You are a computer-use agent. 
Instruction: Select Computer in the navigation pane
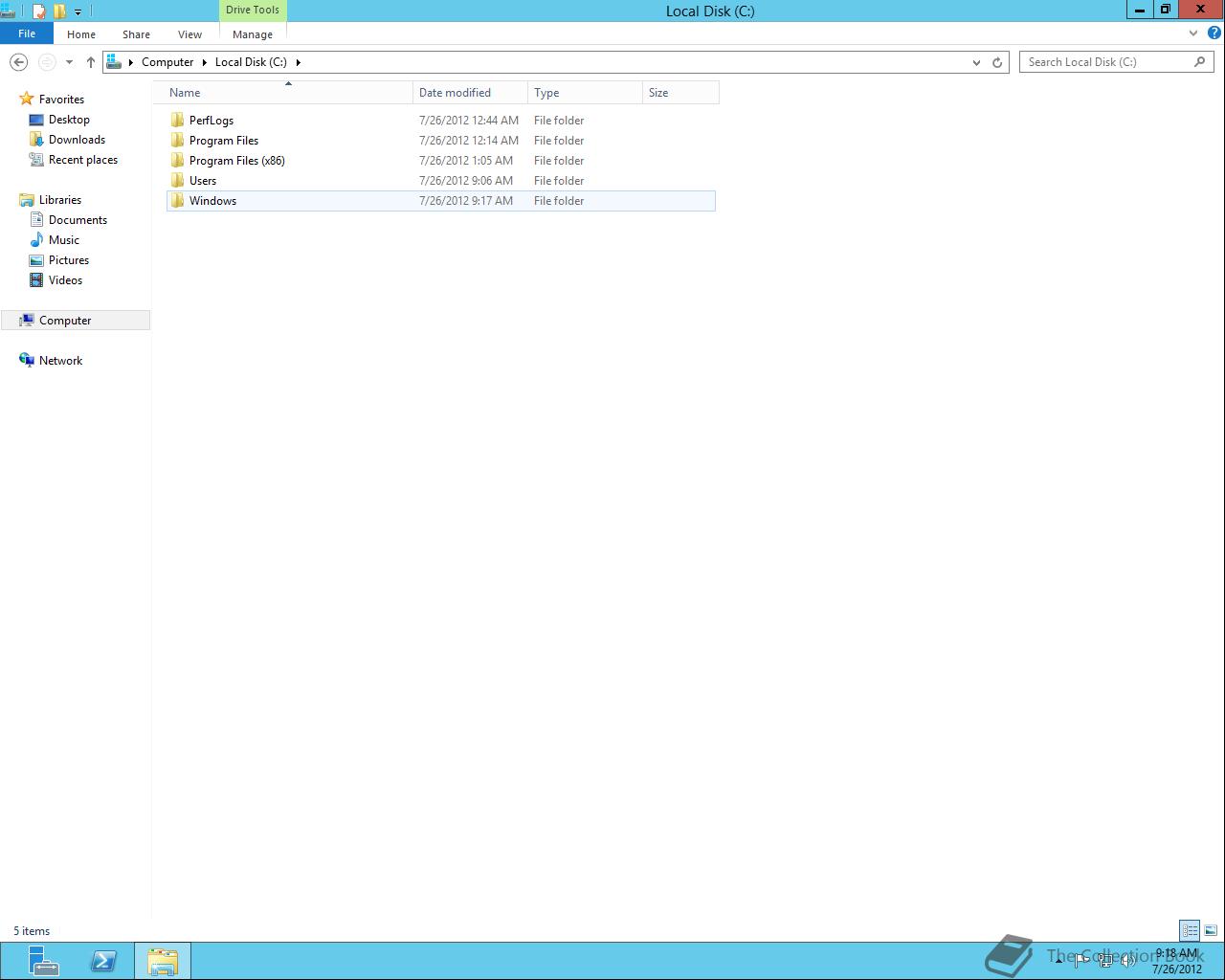pyautogui.click(x=75, y=321)
